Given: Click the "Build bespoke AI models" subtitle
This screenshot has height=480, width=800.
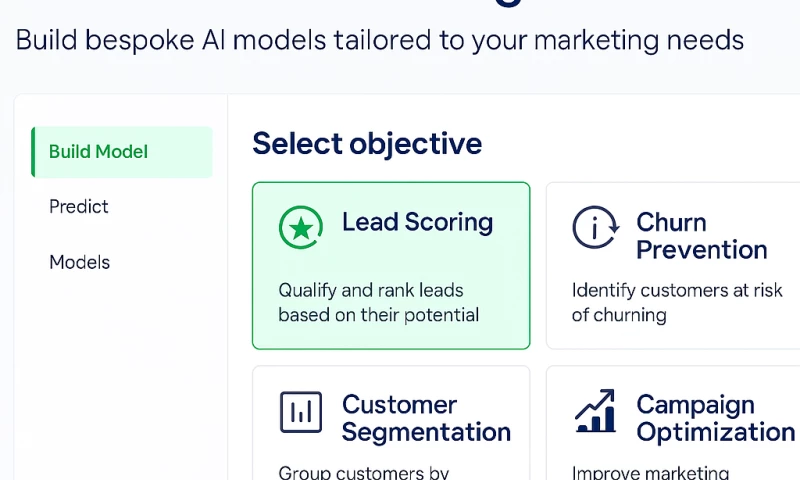Looking at the screenshot, I should coord(380,40).
